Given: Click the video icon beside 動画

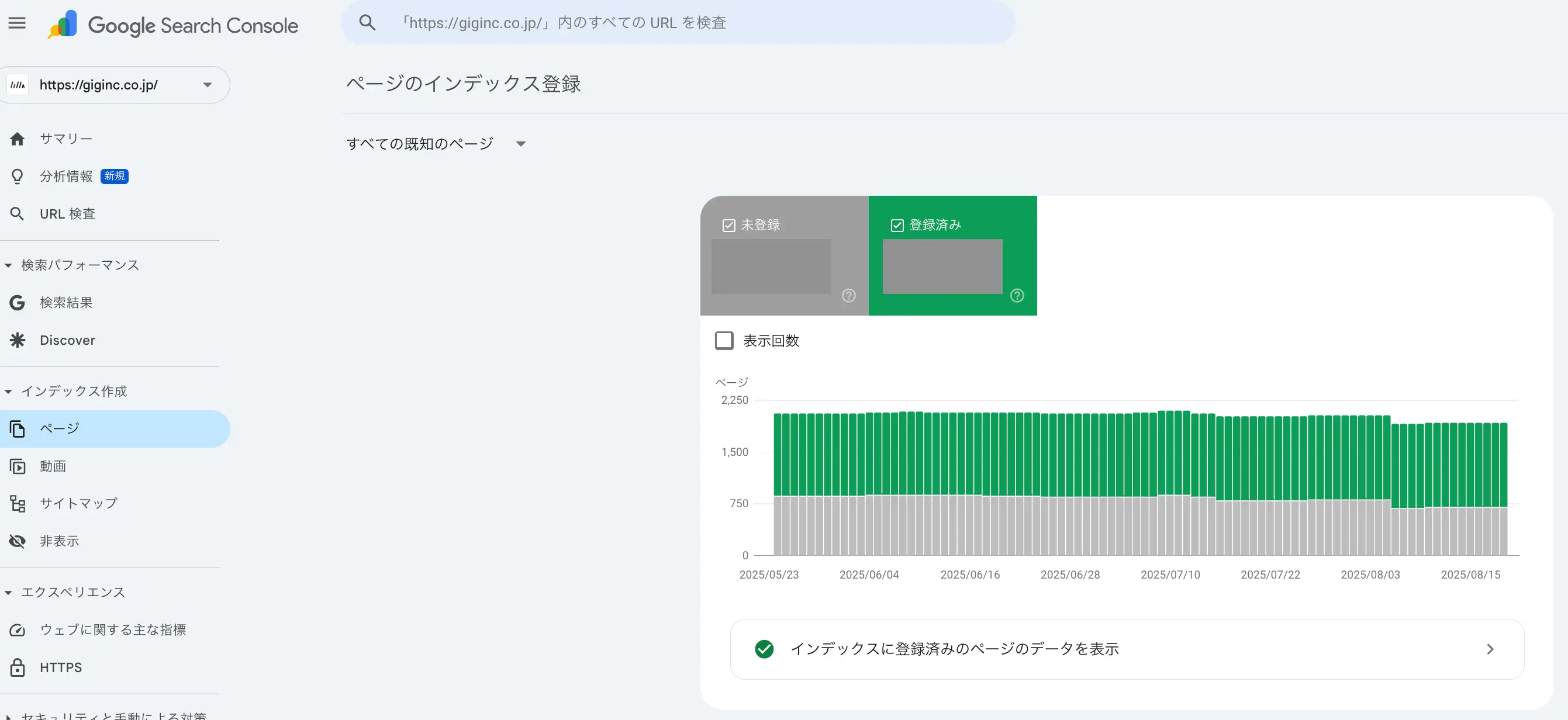Looking at the screenshot, I should click(x=17, y=466).
